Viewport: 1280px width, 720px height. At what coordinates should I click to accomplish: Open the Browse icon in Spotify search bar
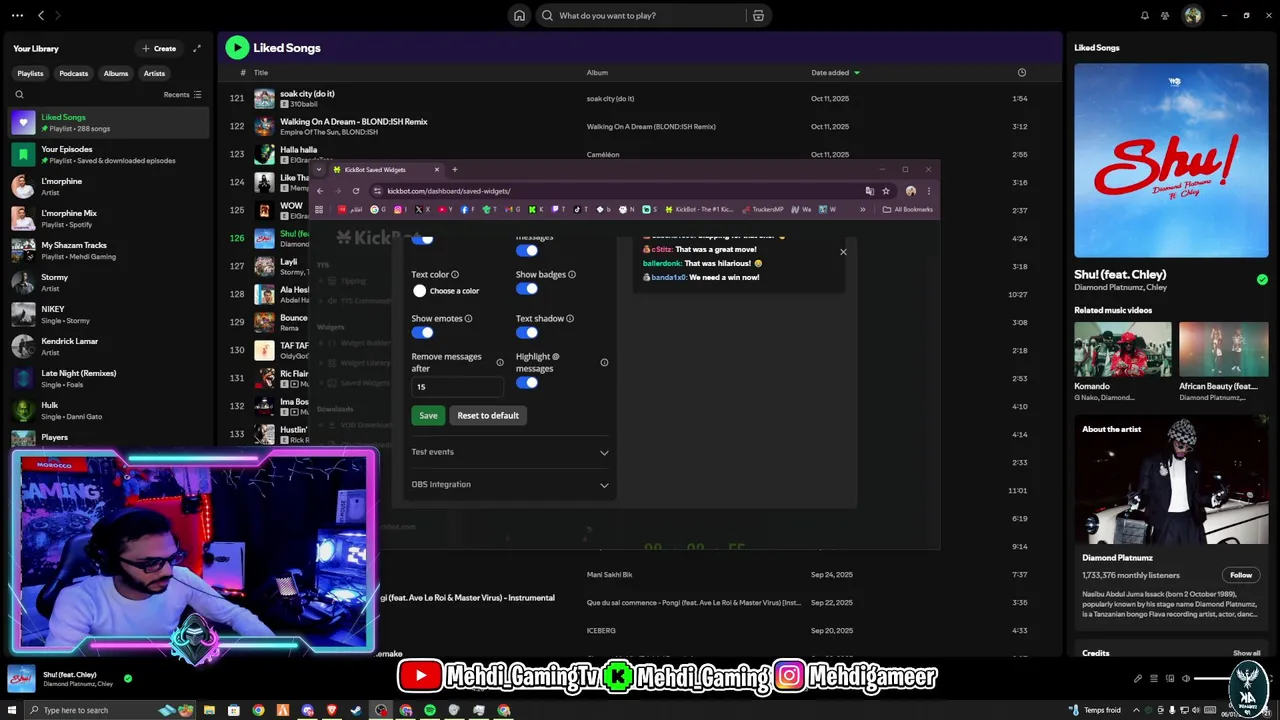click(x=758, y=15)
